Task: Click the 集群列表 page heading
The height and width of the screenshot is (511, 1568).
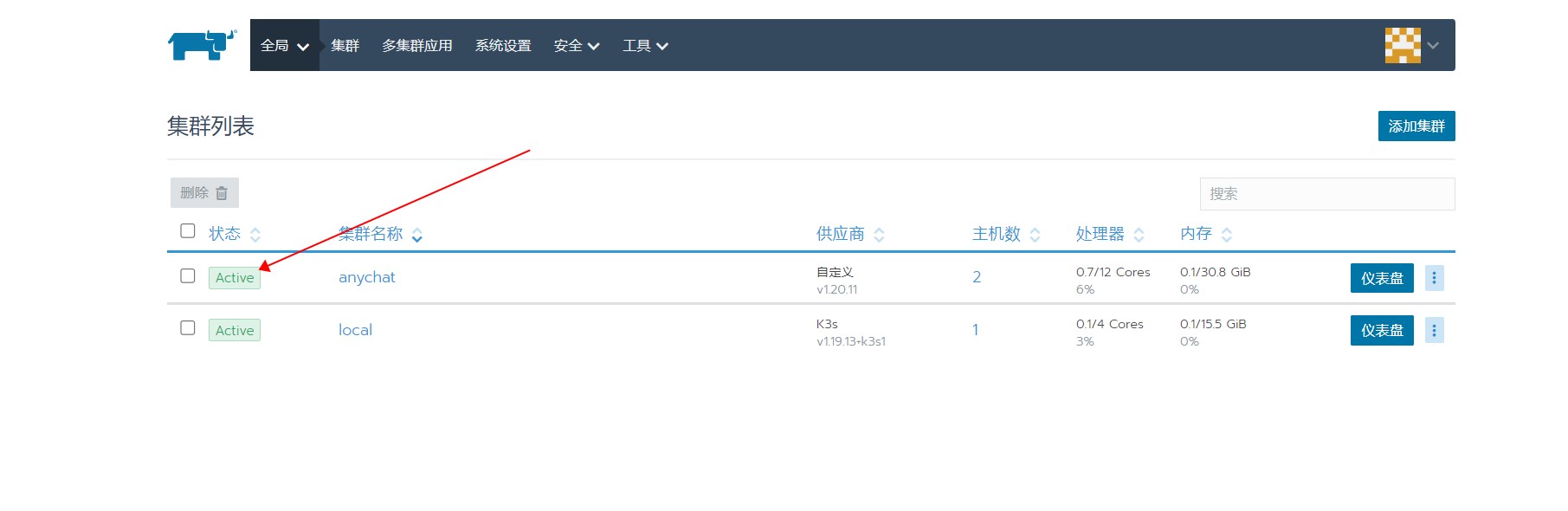Action: point(210,126)
